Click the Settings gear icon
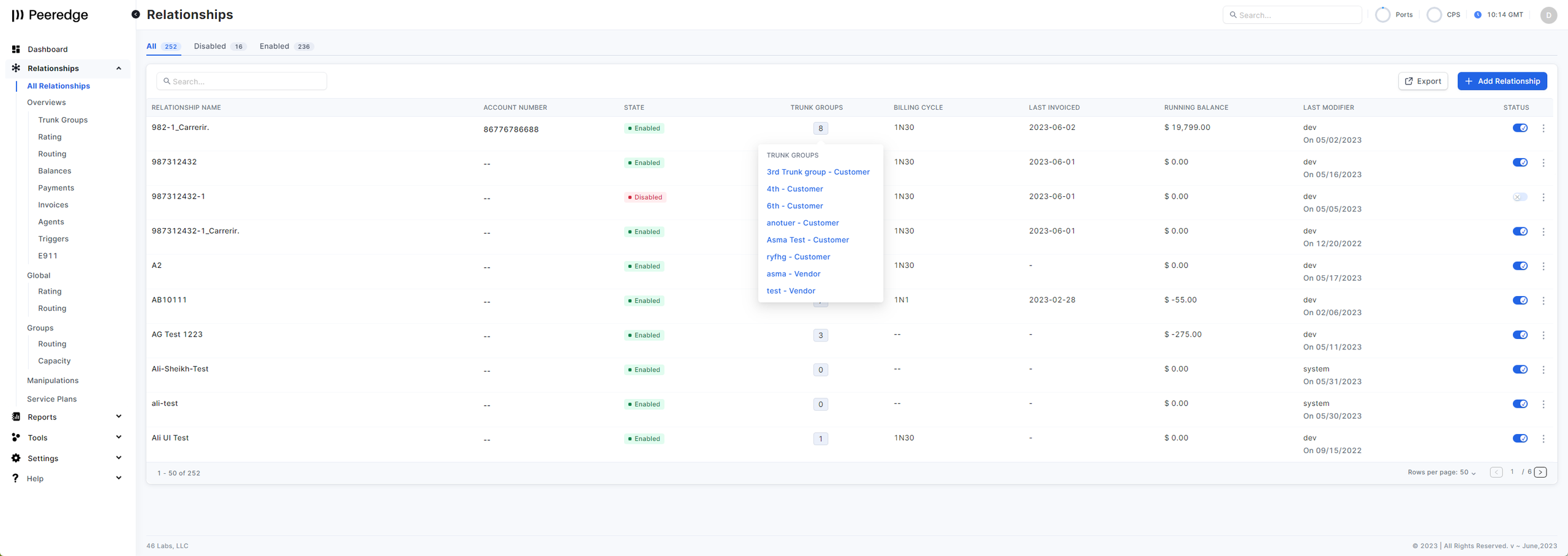 click(16, 458)
